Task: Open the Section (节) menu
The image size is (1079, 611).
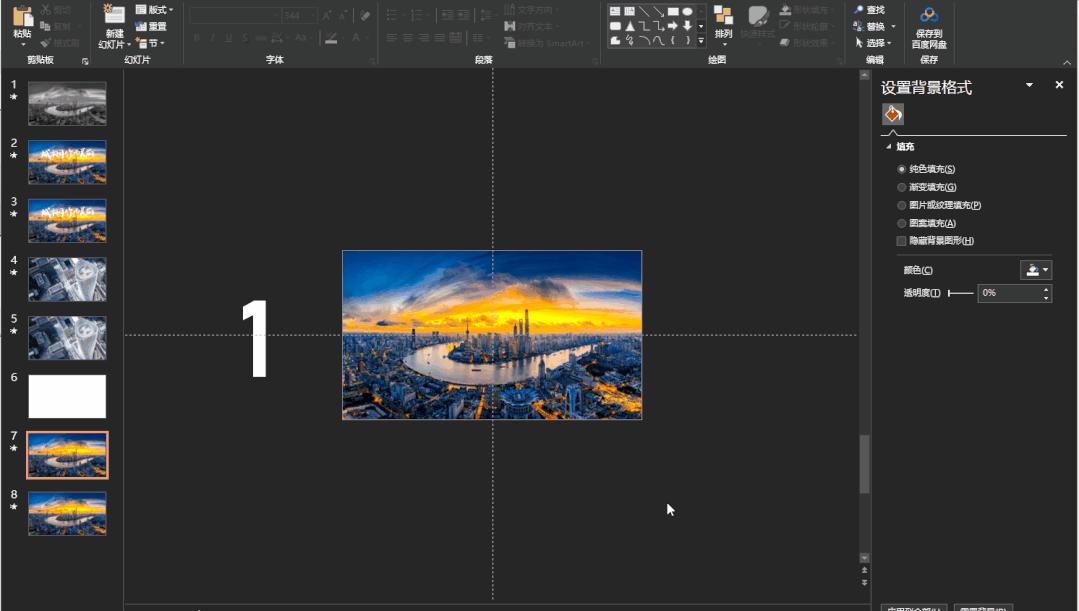Action: pos(150,43)
